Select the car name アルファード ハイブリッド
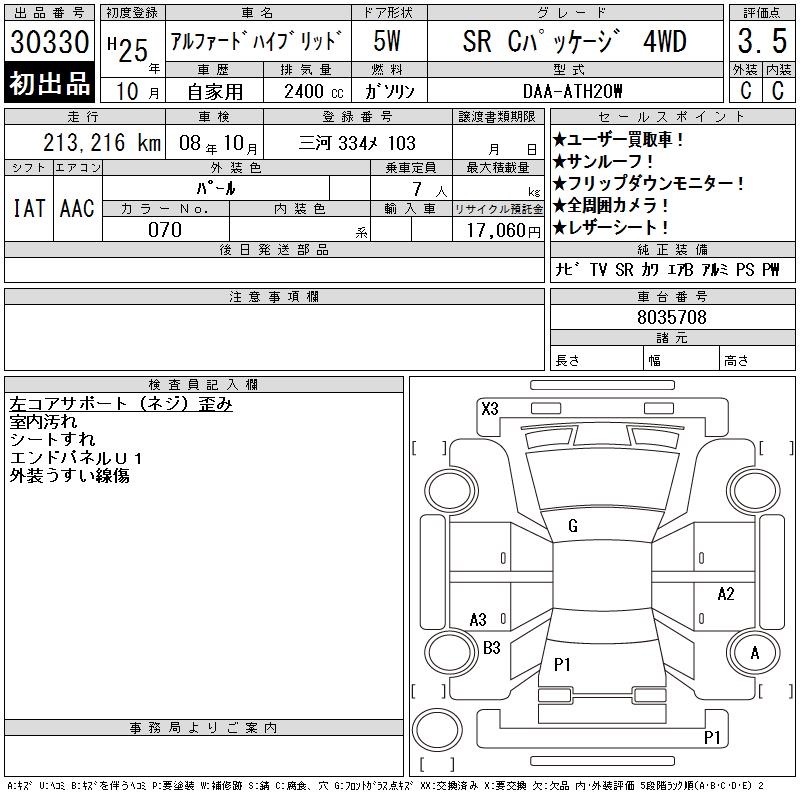The image size is (800, 800). (x=255, y=41)
